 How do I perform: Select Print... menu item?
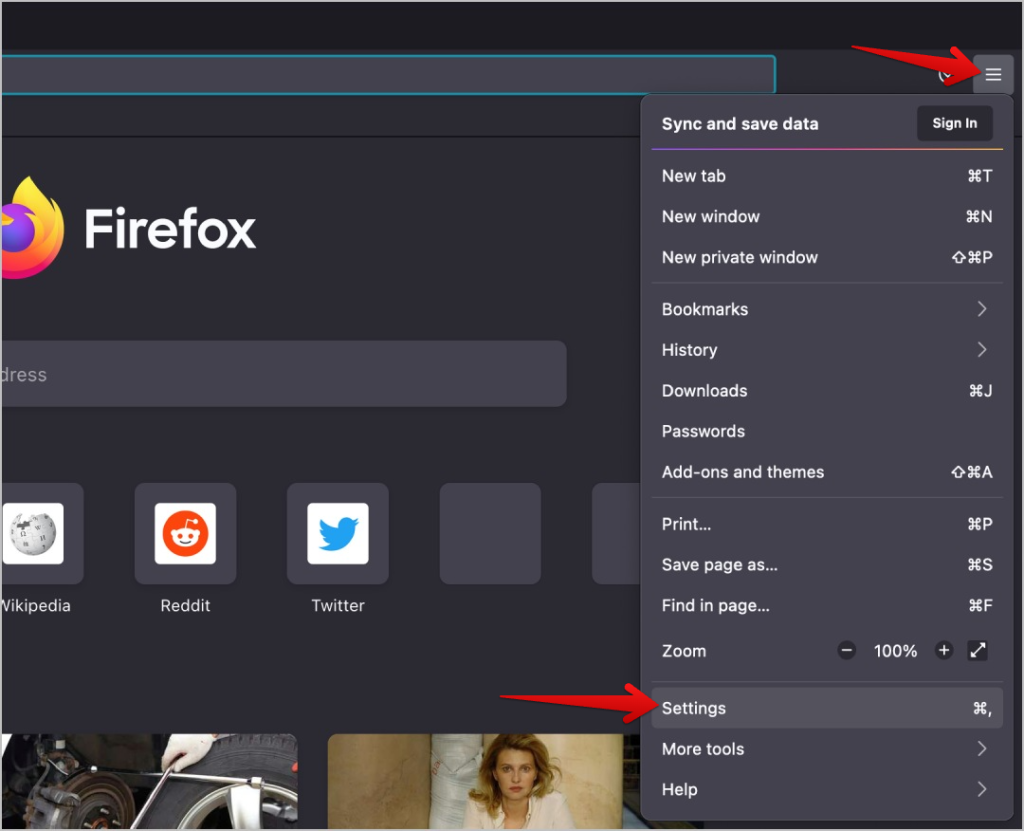[827, 524]
